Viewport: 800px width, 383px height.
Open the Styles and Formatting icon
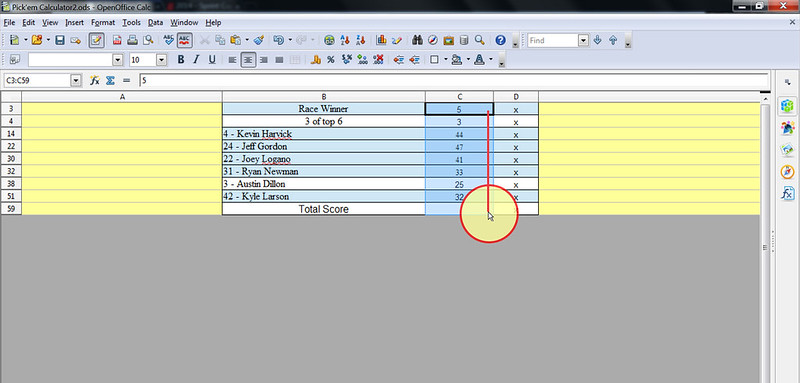[14, 60]
